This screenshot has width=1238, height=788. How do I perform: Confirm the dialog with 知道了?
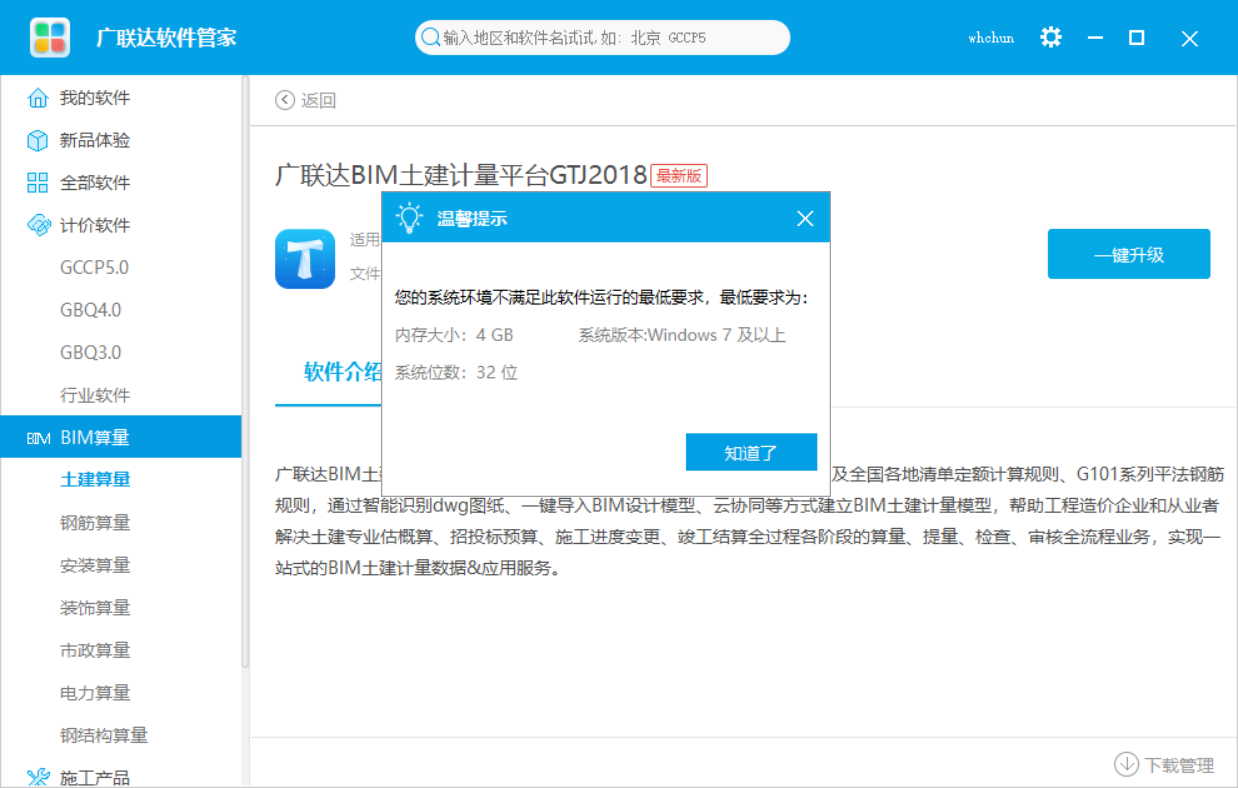pos(751,452)
